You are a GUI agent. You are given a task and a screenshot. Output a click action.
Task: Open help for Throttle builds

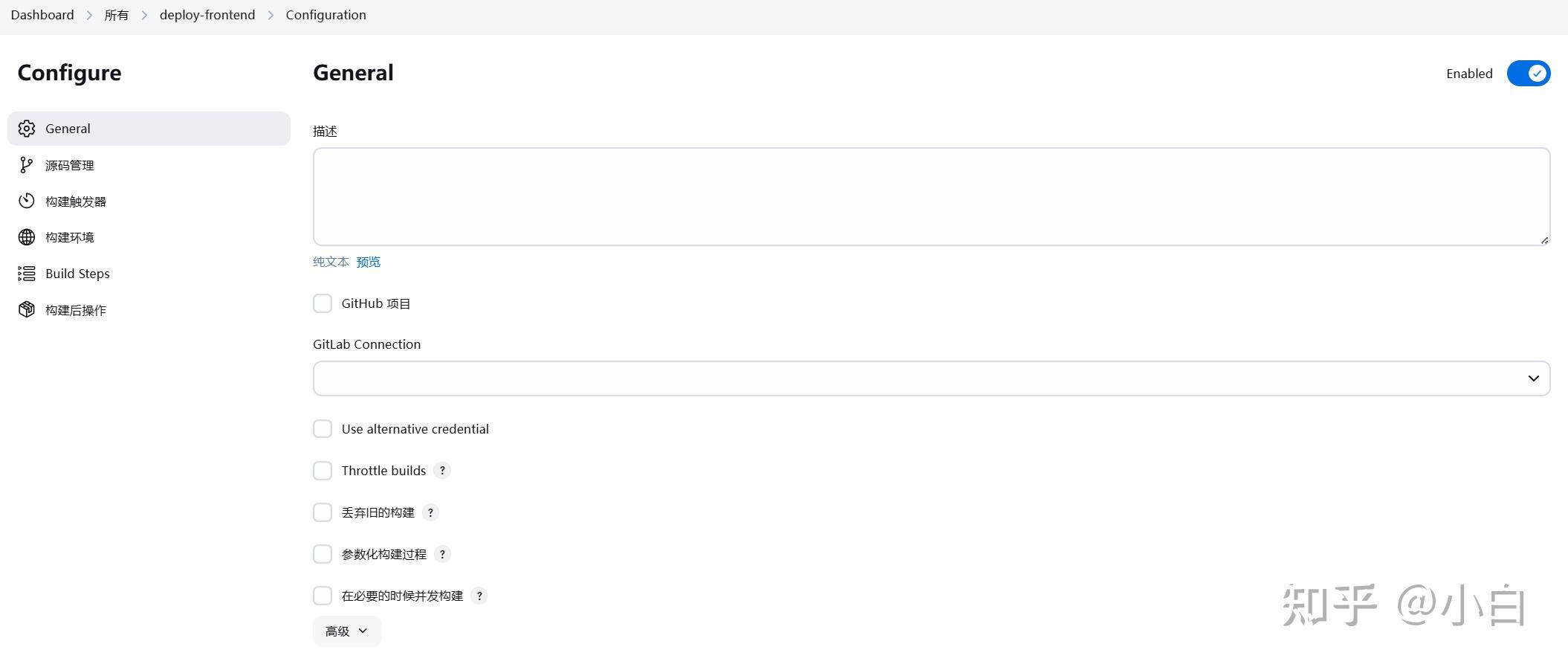(442, 470)
